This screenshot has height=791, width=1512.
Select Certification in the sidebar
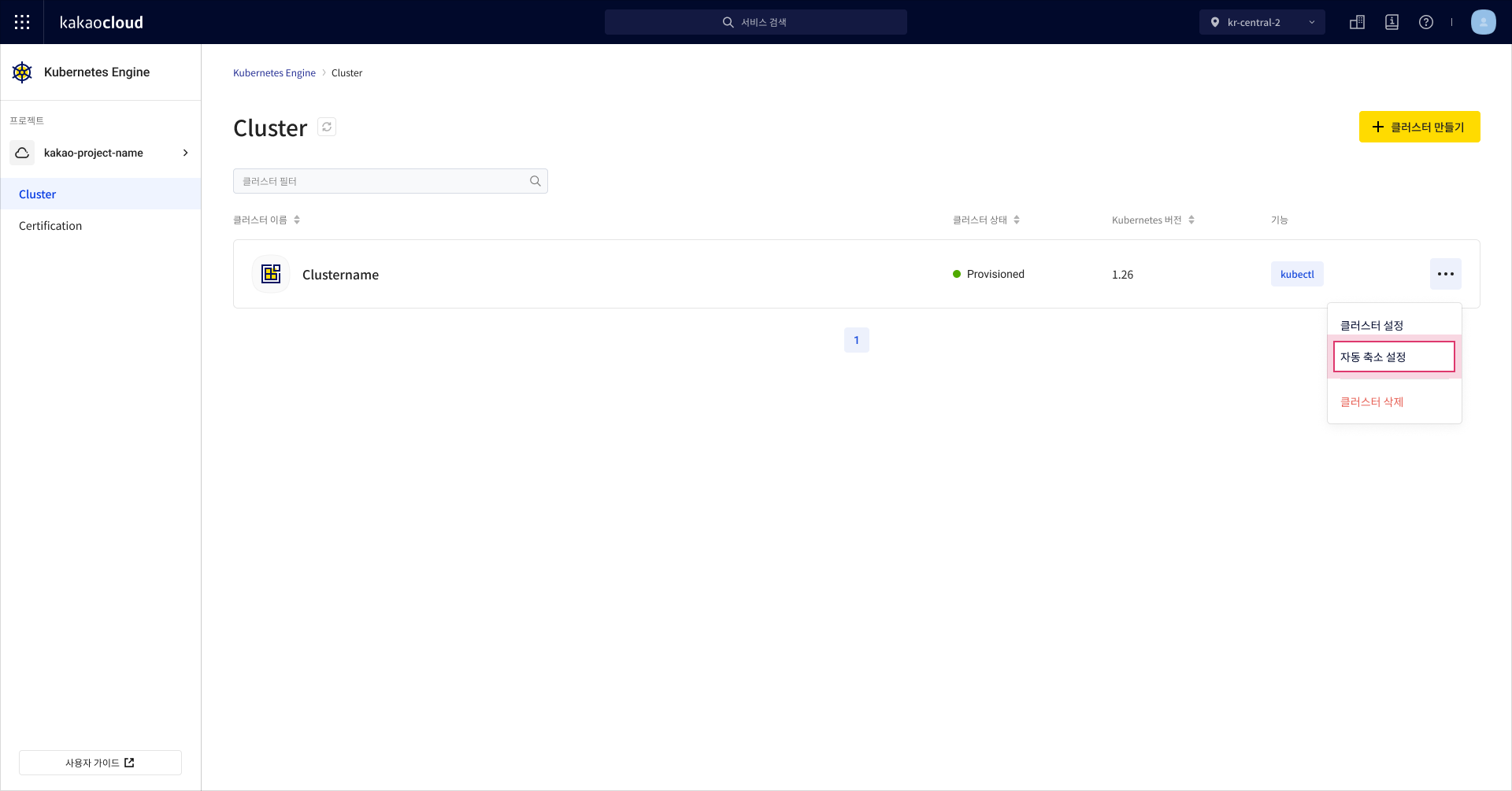click(x=101, y=225)
